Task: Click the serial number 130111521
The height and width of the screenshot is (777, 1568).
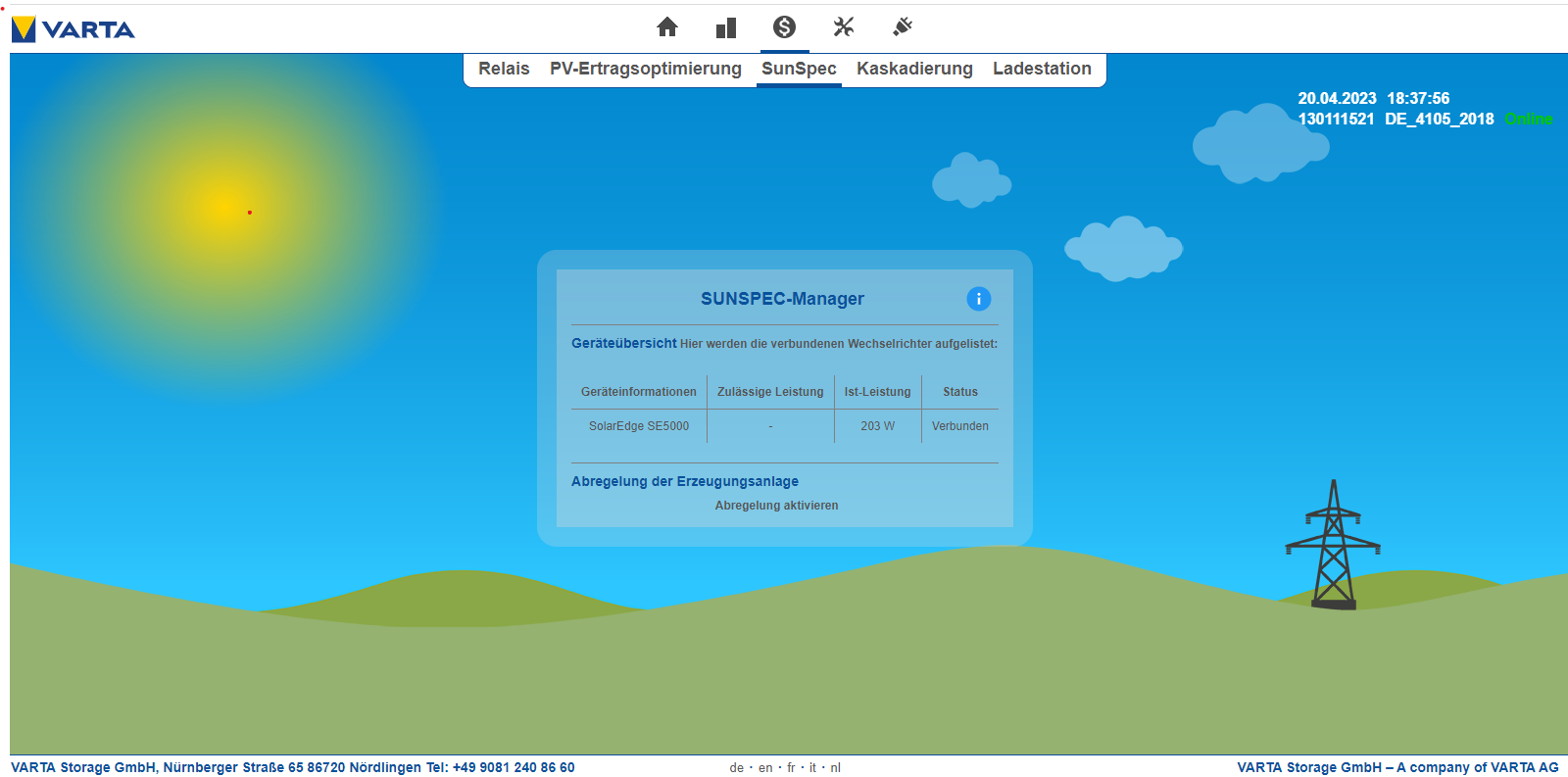Action: tap(1336, 120)
